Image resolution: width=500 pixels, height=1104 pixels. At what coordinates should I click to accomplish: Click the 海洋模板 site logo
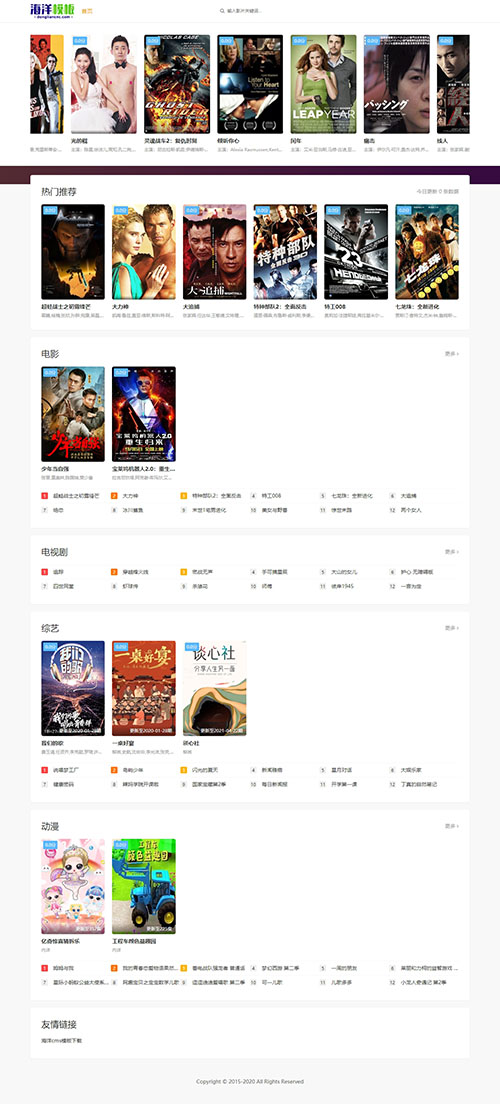point(51,11)
